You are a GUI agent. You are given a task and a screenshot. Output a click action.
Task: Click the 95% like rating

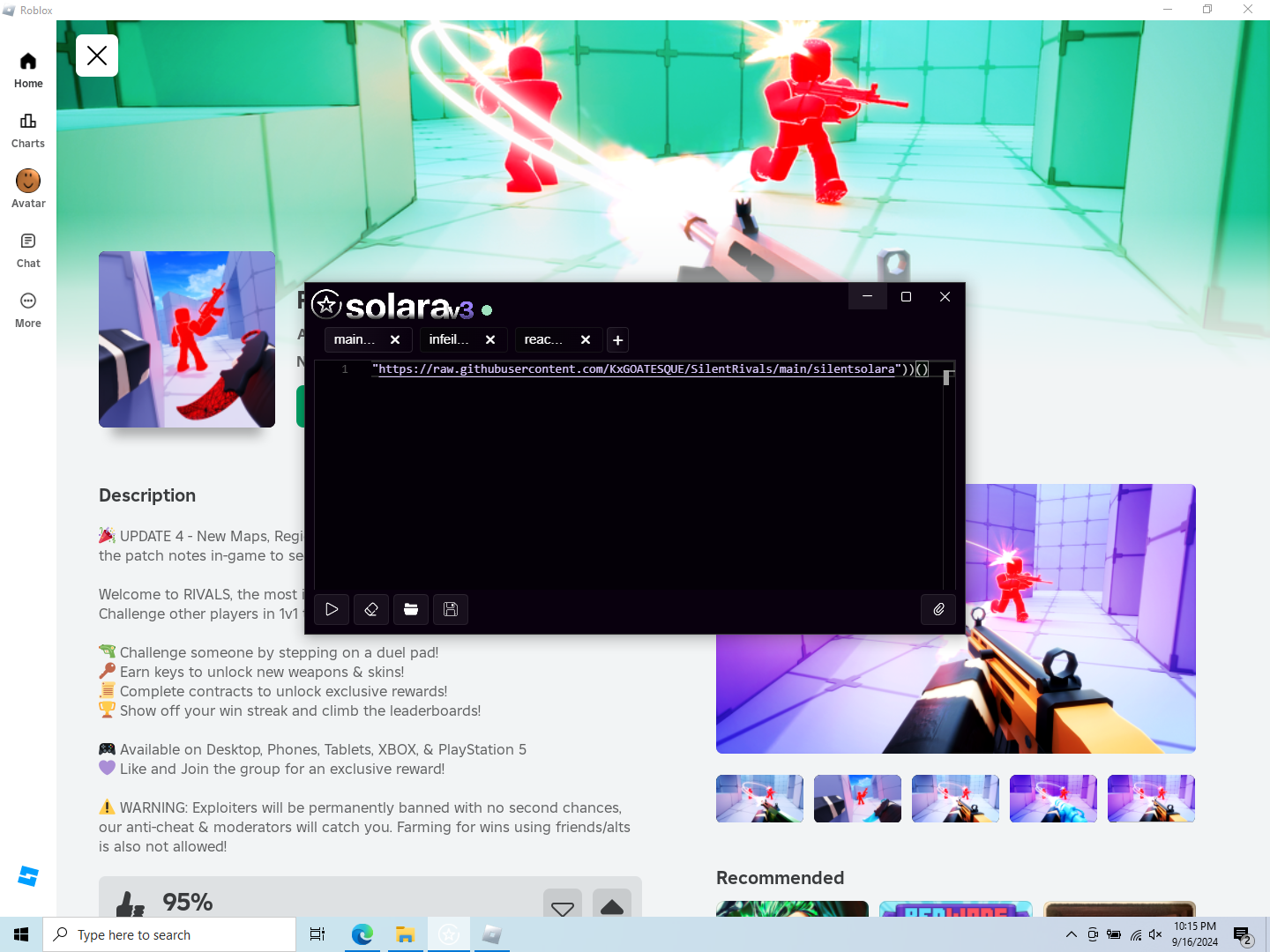pyautogui.click(x=188, y=902)
